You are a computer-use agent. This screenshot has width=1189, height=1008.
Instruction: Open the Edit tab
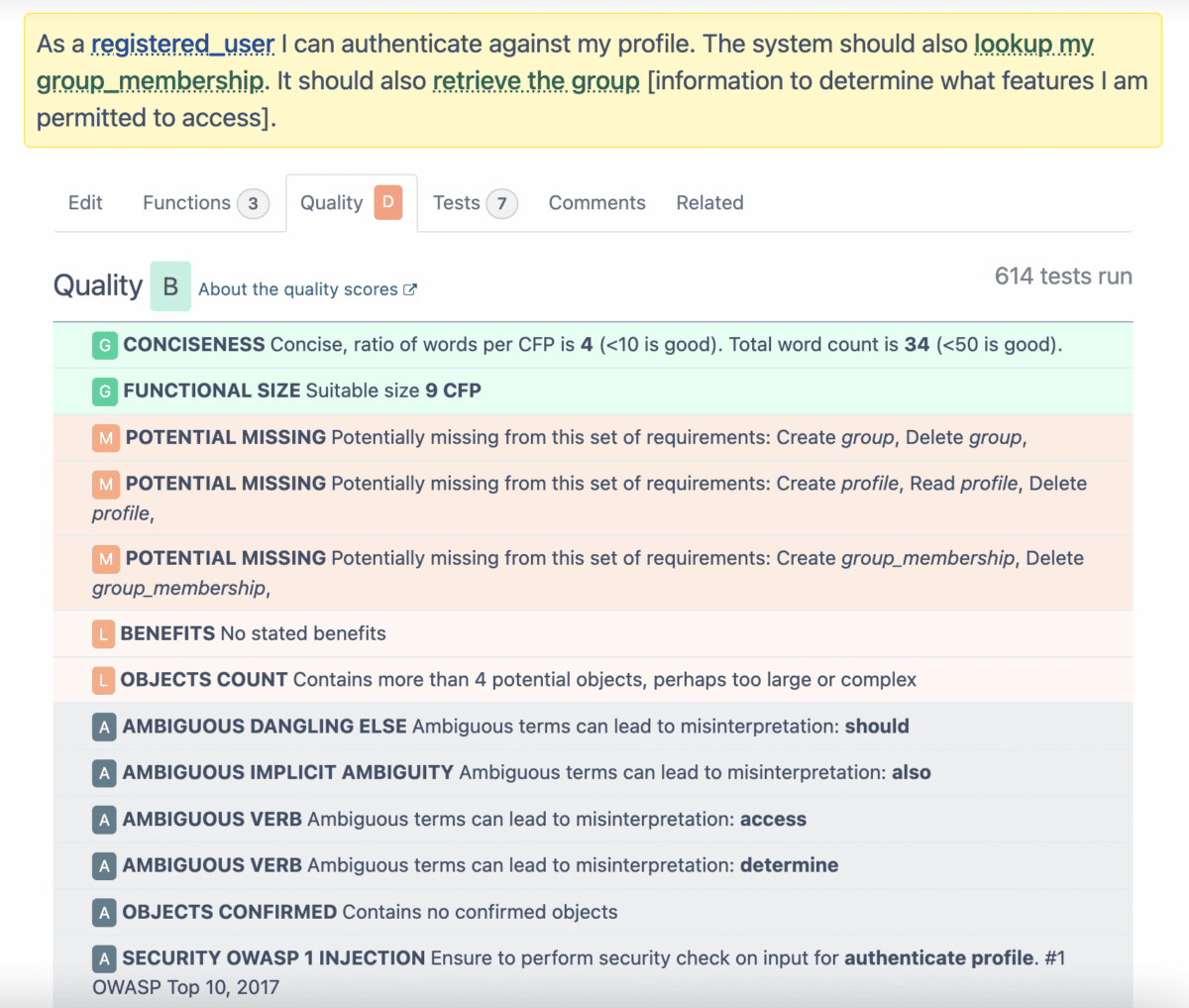[85, 203]
